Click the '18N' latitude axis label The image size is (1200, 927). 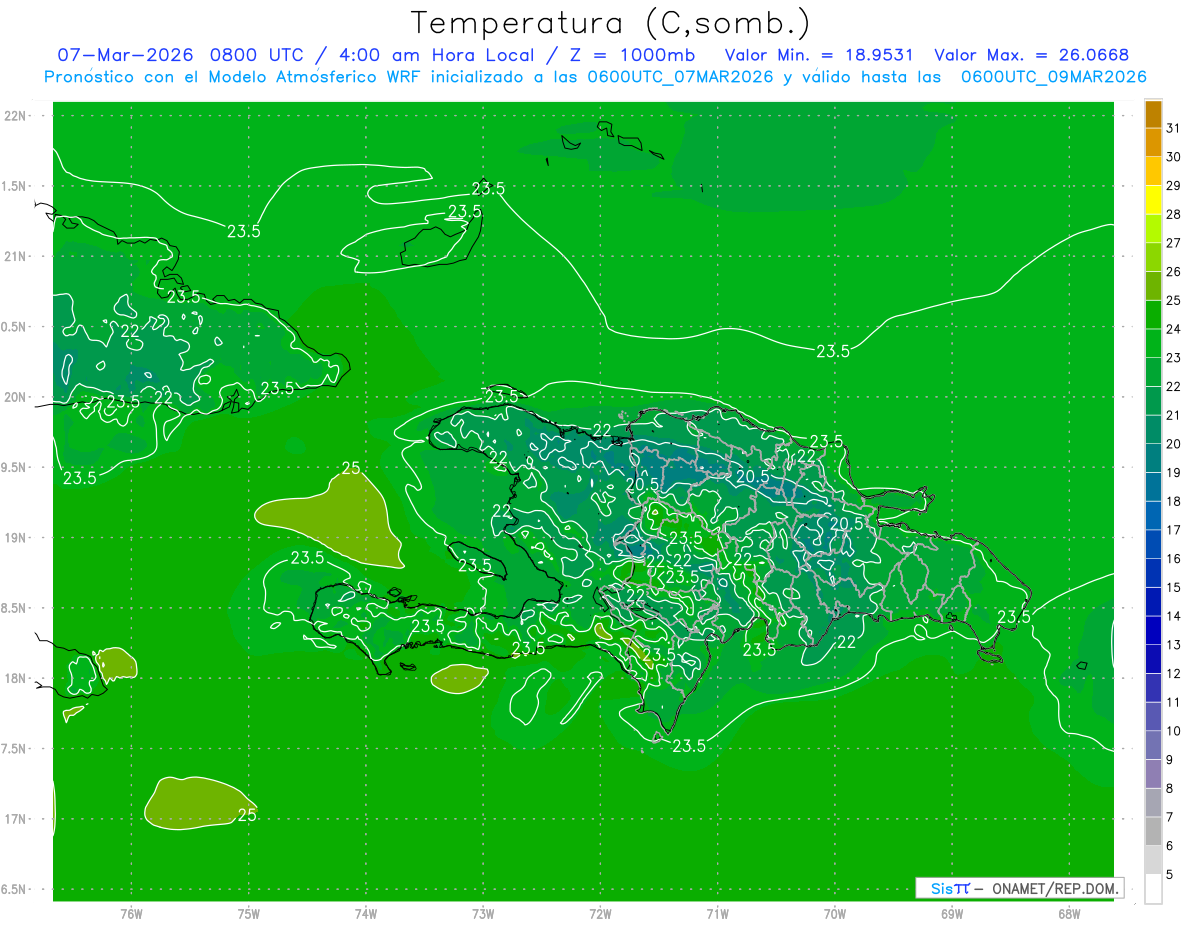(x=17, y=679)
